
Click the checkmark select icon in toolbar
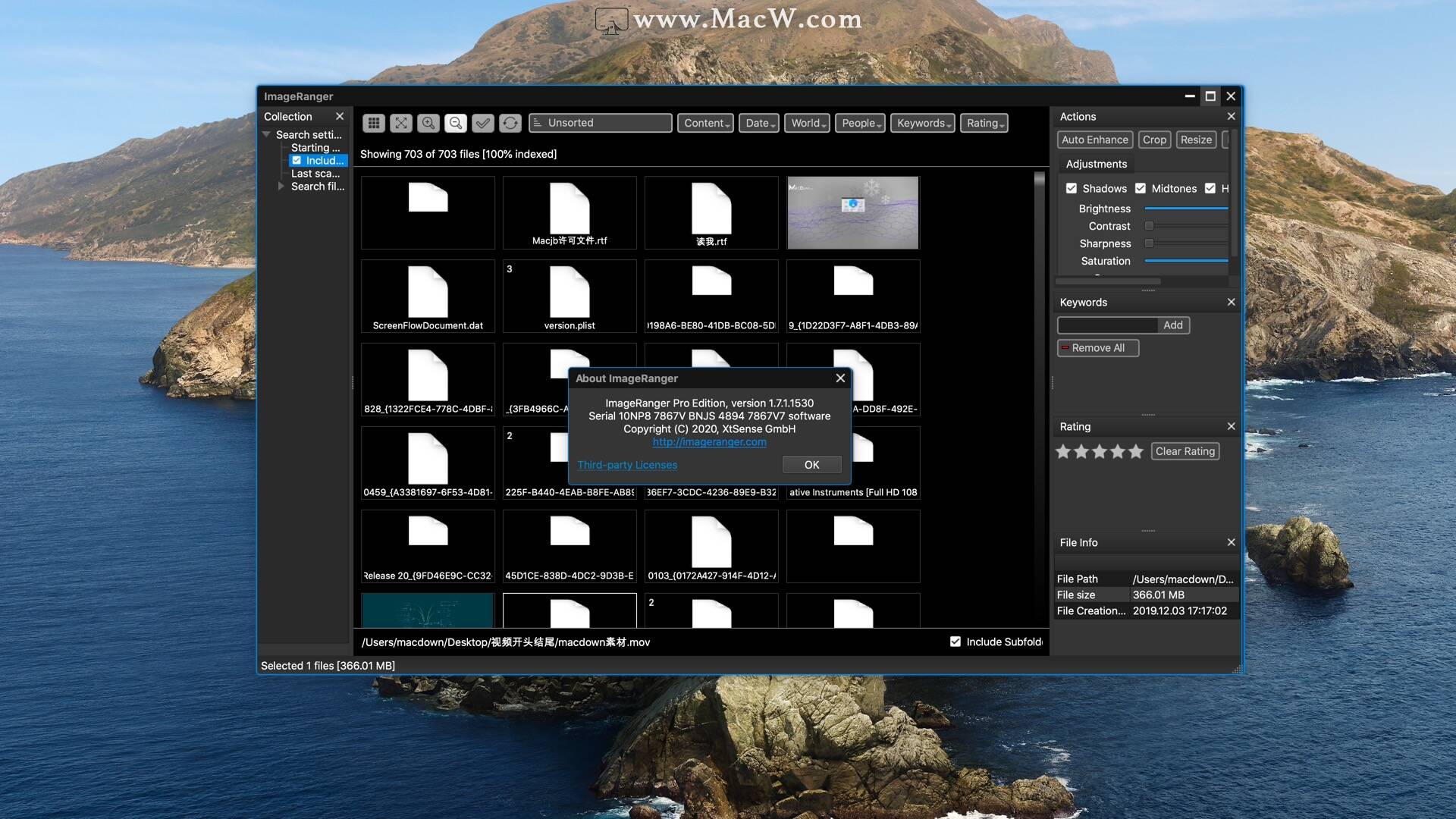tap(483, 123)
